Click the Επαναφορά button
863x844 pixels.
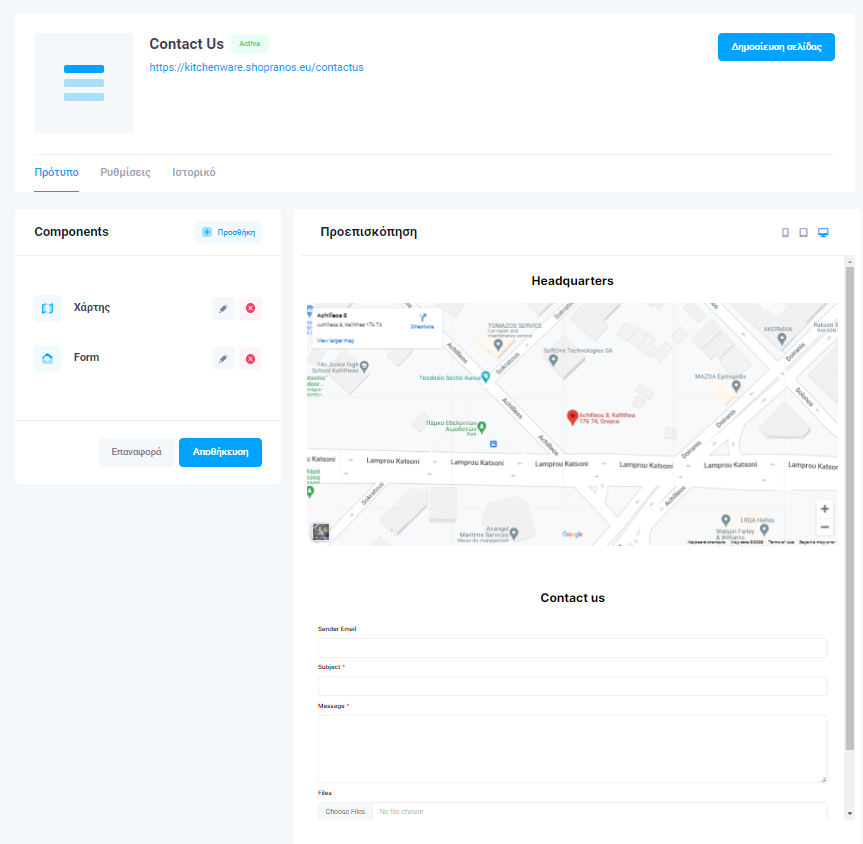[136, 452]
